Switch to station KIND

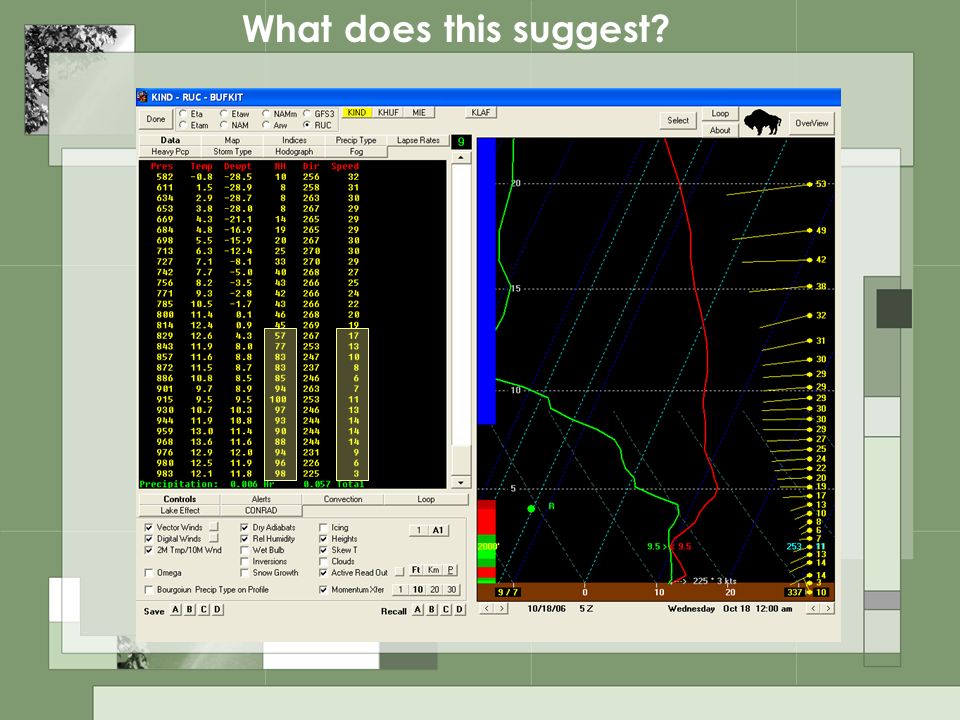click(x=356, y=113)
